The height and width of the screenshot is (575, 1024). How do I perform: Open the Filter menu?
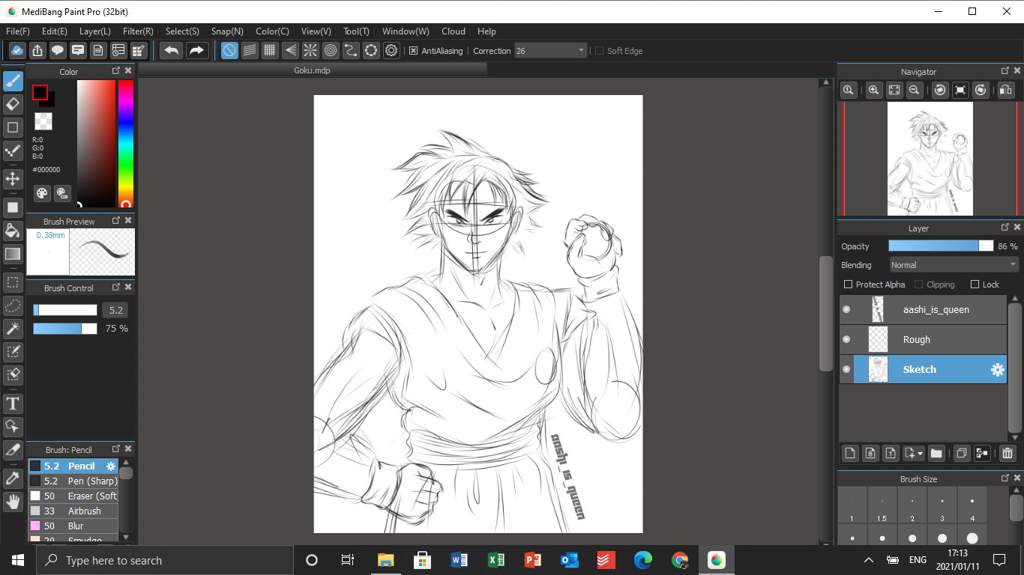tap(138, 31)
